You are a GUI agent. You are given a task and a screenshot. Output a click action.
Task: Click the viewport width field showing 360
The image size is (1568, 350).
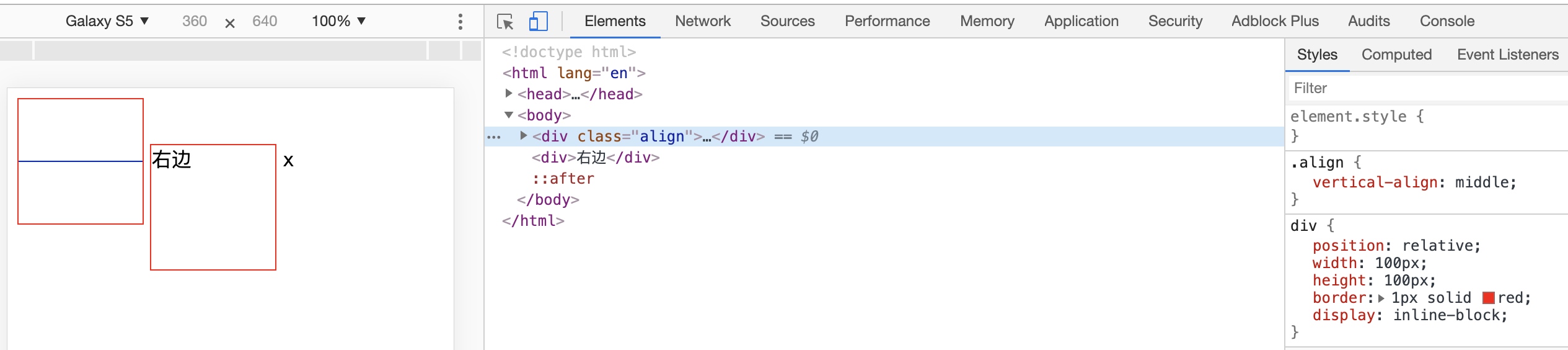195,21
